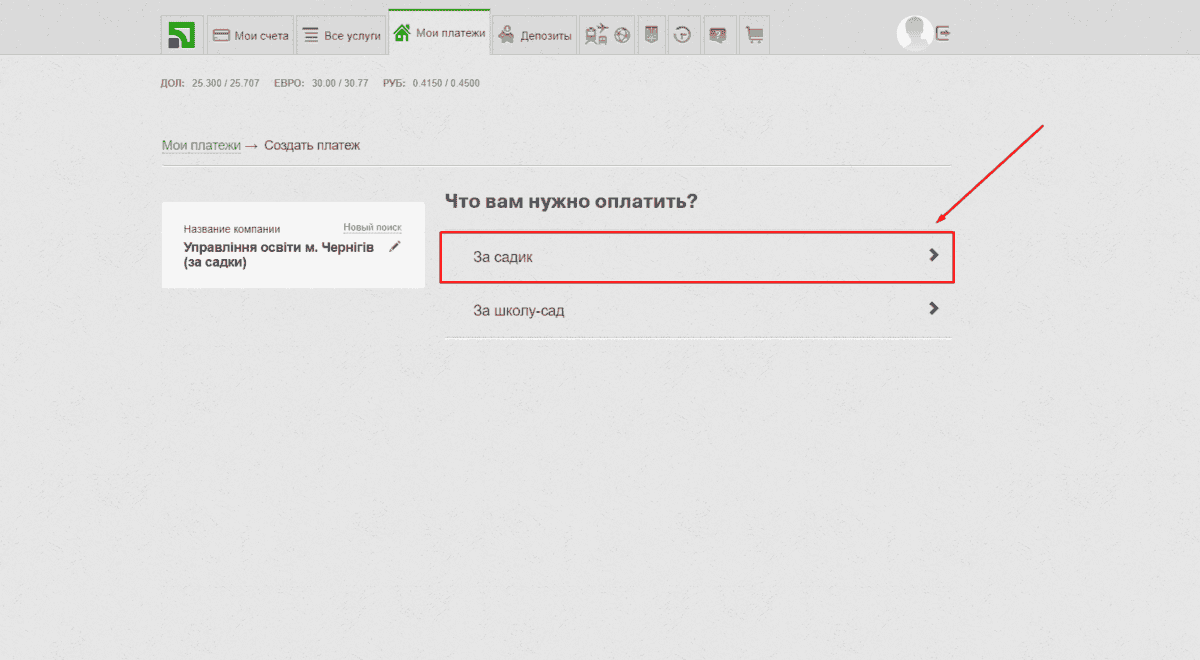Expand the За школу-сад chevron arrow
The height and width of the screenshot is (660, 1200).
coord(933,309)
